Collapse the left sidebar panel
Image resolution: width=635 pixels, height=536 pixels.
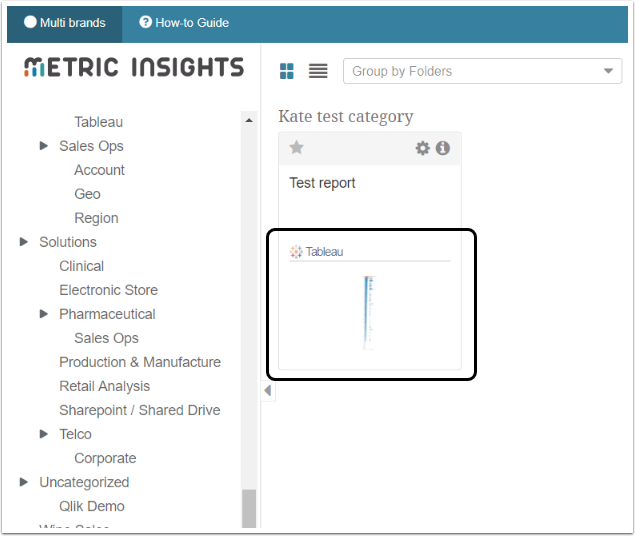(x=267, y=390)
